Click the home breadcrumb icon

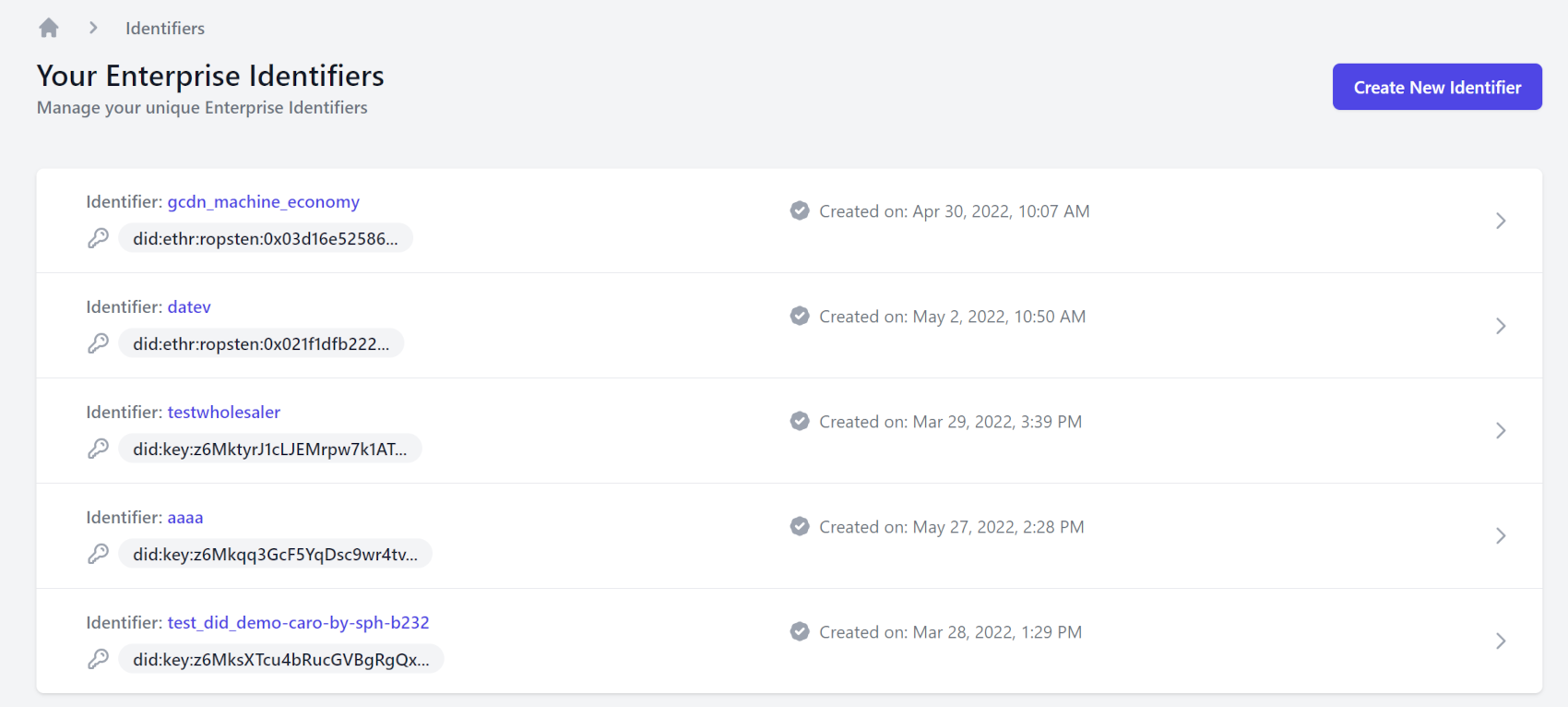[x=49, y=29]
